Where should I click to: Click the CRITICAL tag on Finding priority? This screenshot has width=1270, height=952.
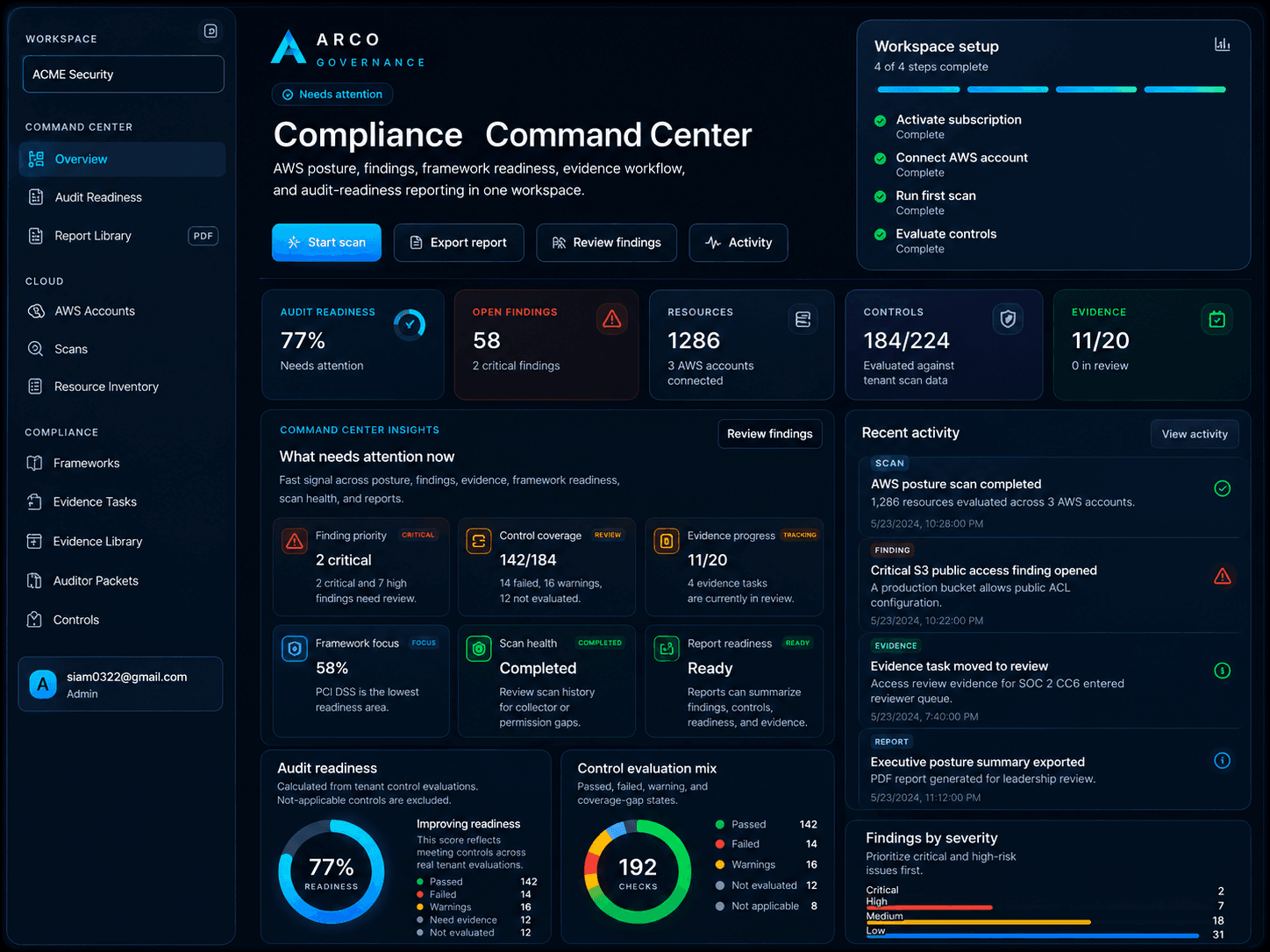tap(418, 535)
